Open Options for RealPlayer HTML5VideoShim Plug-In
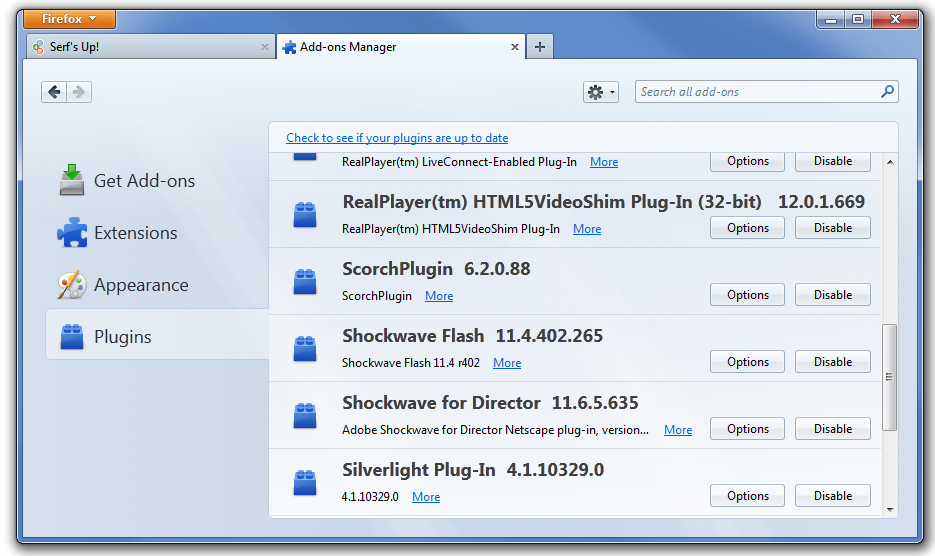This screenshot has width=935, height=556. [747, 228]
